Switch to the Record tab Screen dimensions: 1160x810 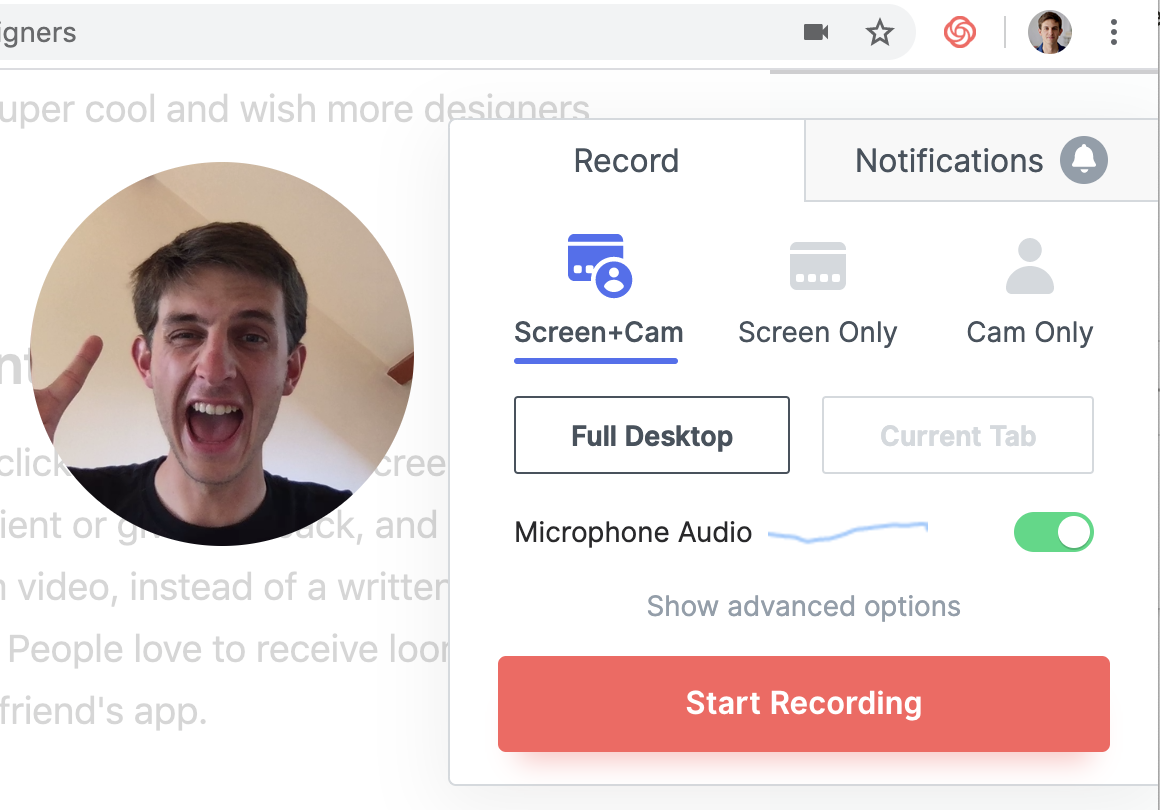click(x=627, y=161)
